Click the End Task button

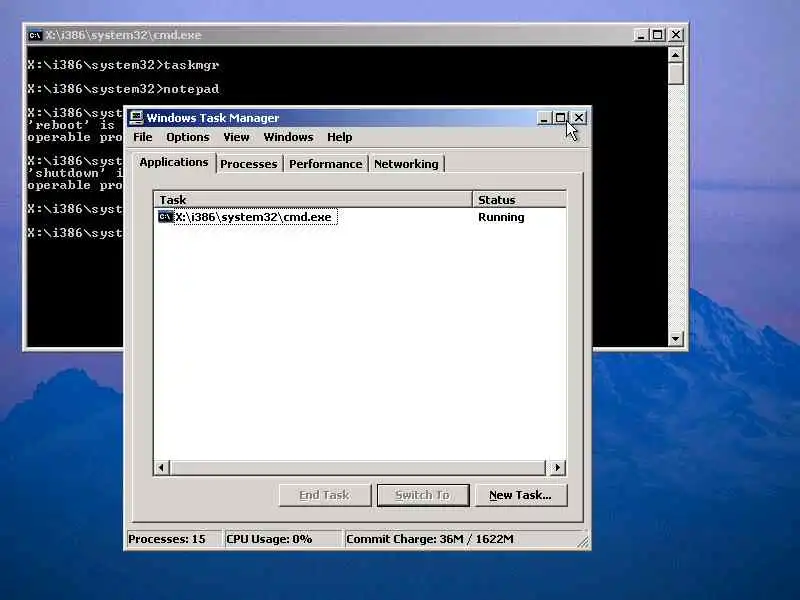(324, 495)
